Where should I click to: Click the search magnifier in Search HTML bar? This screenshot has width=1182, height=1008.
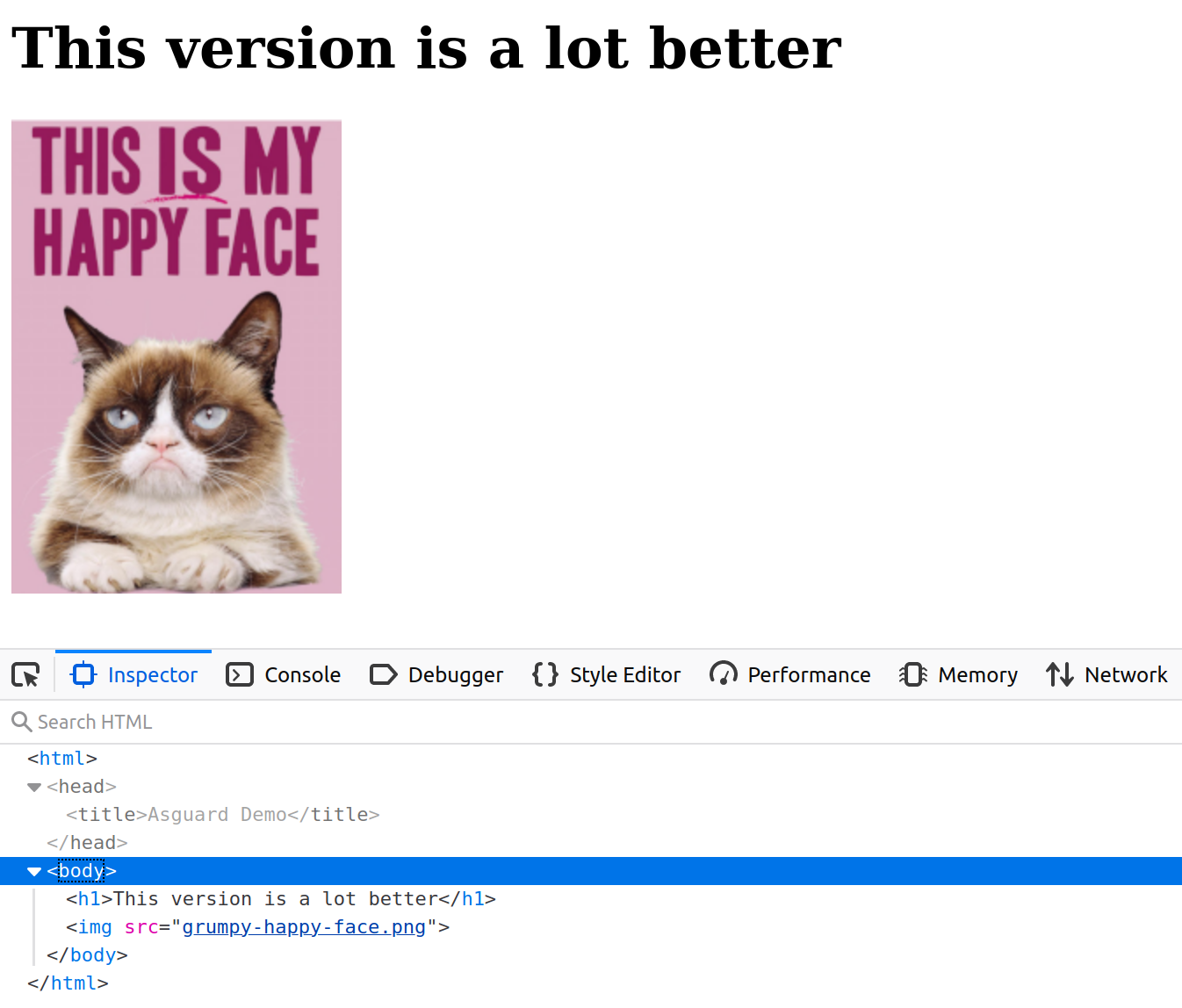tap(22, 721)
